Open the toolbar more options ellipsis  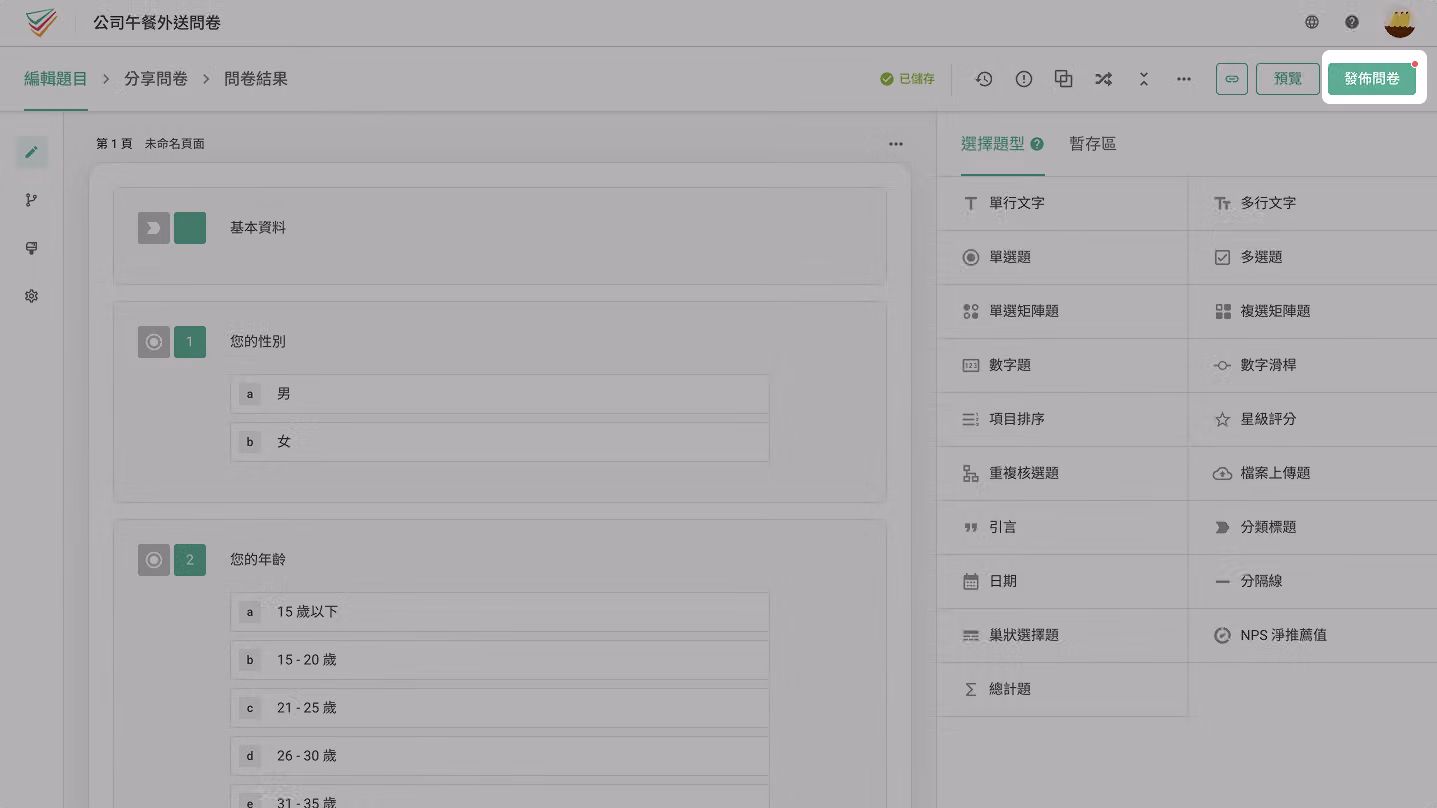[1184, 79]
